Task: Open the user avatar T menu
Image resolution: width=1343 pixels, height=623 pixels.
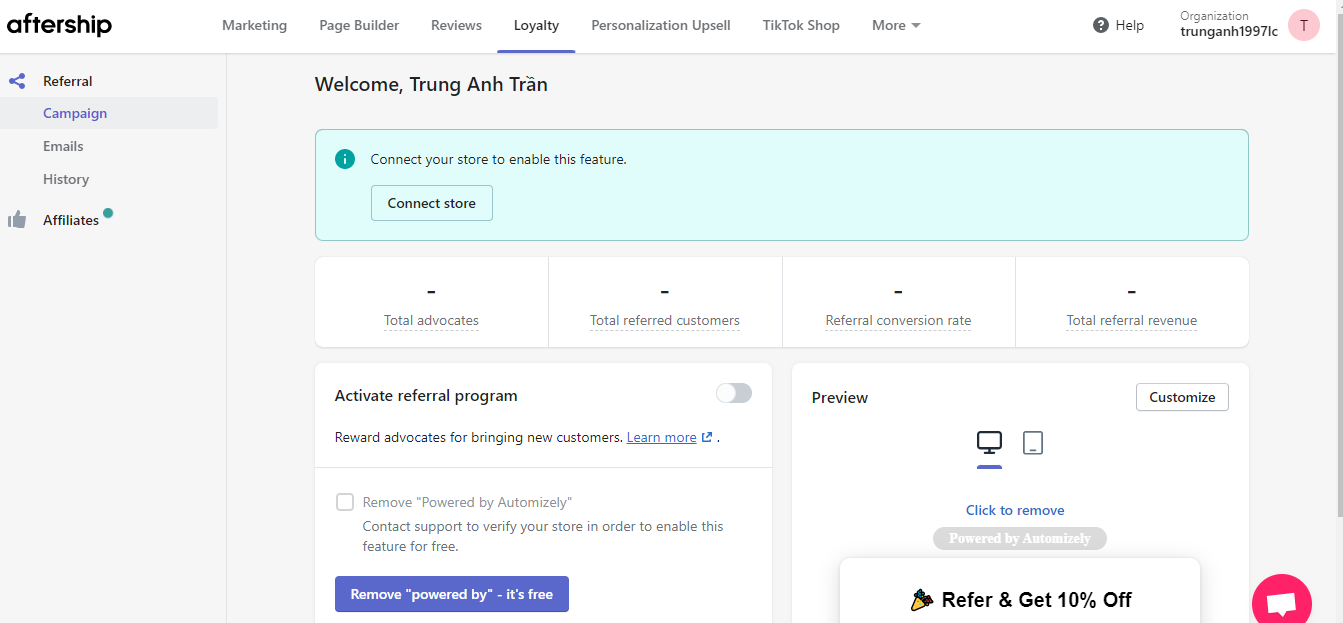Action: click(1304, 25)
